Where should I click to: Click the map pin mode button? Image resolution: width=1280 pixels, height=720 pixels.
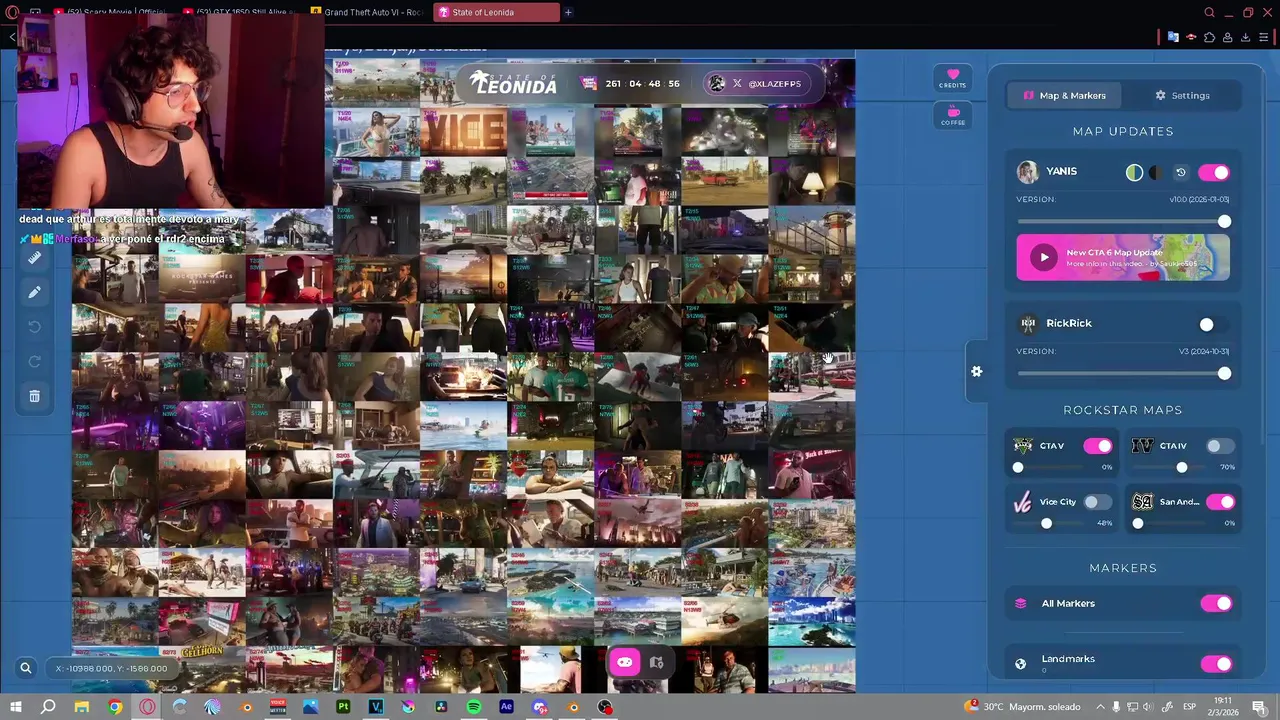tap(656, 662)
